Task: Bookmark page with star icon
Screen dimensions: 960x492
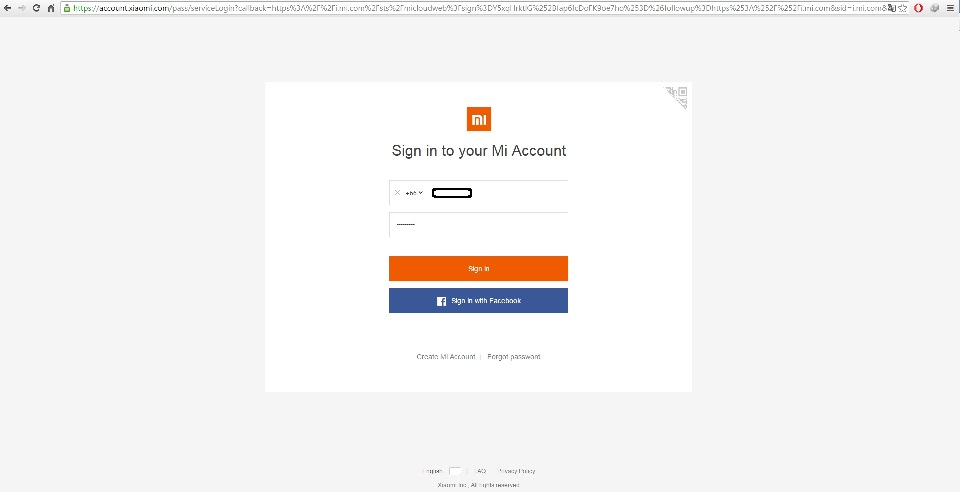Action: click(903, 8)
